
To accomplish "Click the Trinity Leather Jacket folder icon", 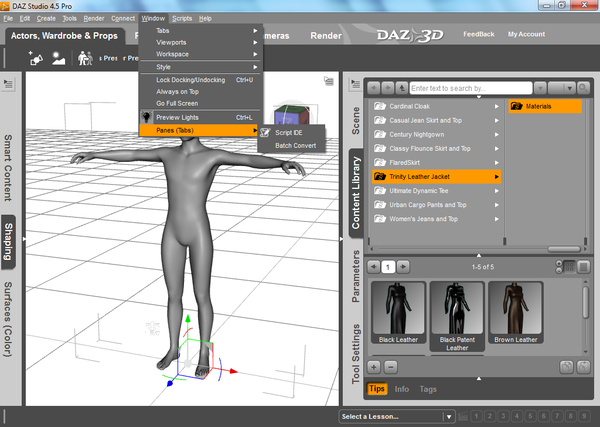I will pos(380,176).
